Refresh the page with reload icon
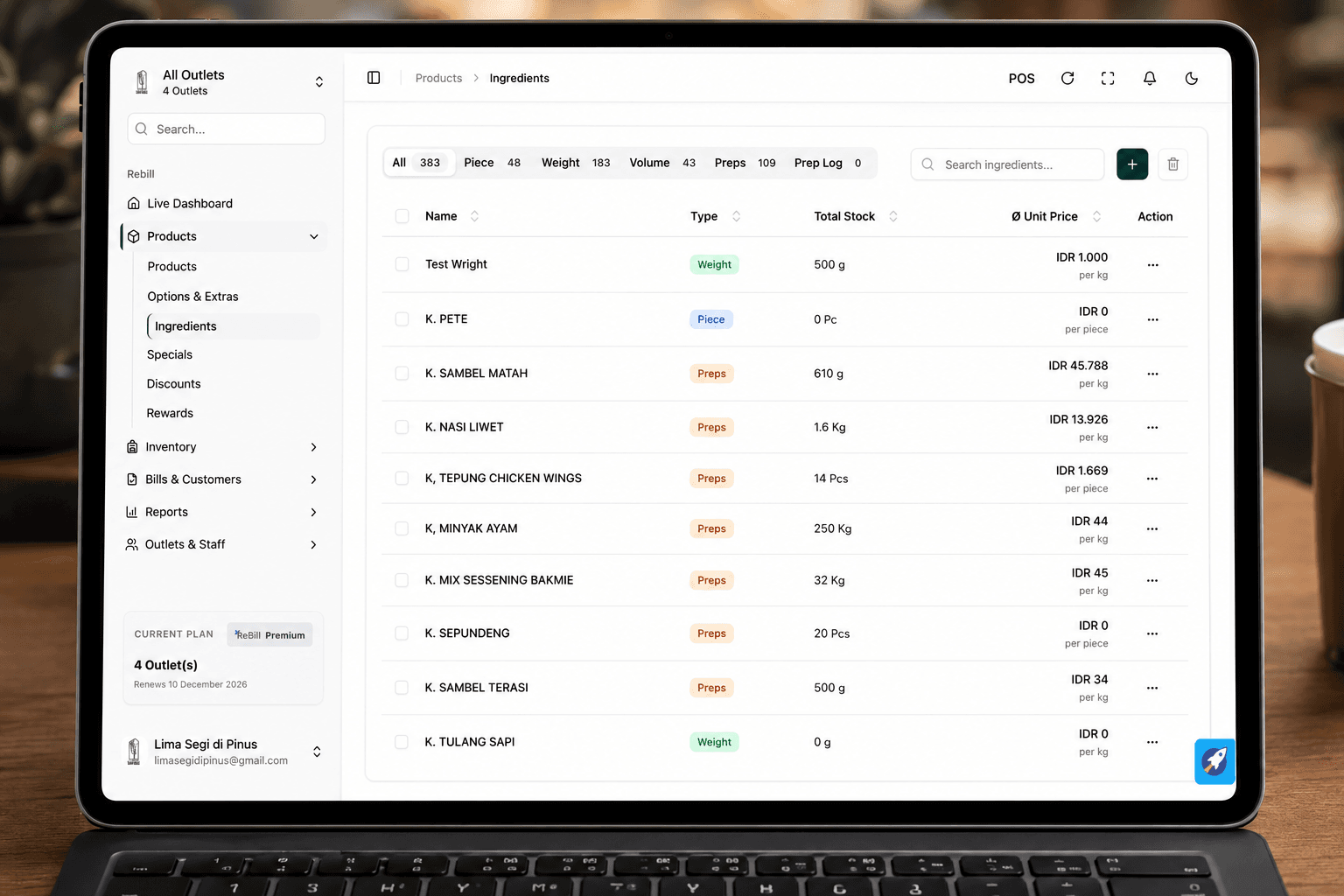Viewport: 1344px width, 896px height. [1067, 78]
